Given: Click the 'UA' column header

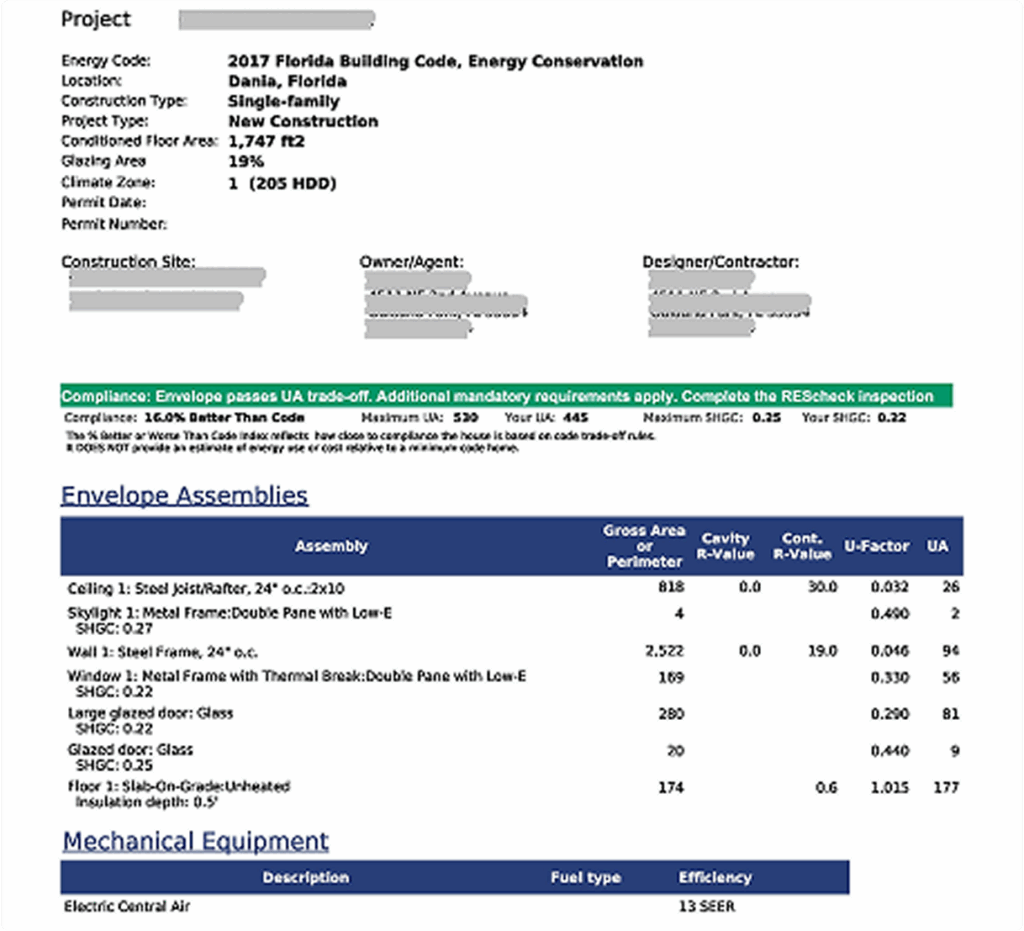Looking at the screenshot, I should (x=937, y=546).
